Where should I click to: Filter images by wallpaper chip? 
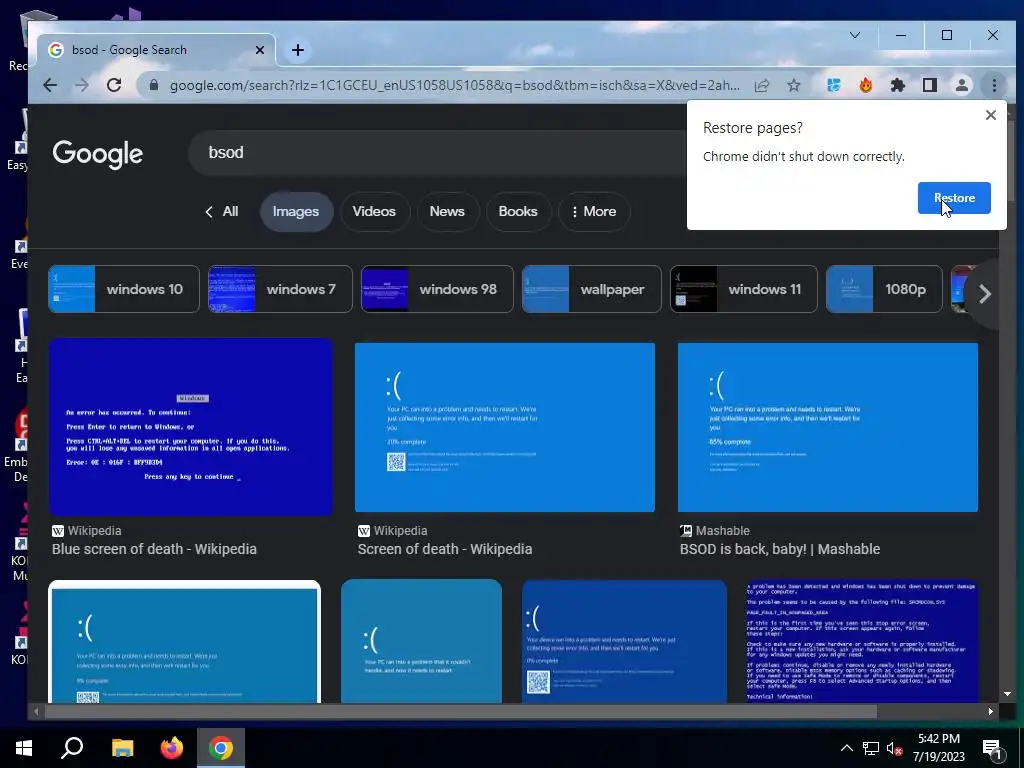pos(592,289)
